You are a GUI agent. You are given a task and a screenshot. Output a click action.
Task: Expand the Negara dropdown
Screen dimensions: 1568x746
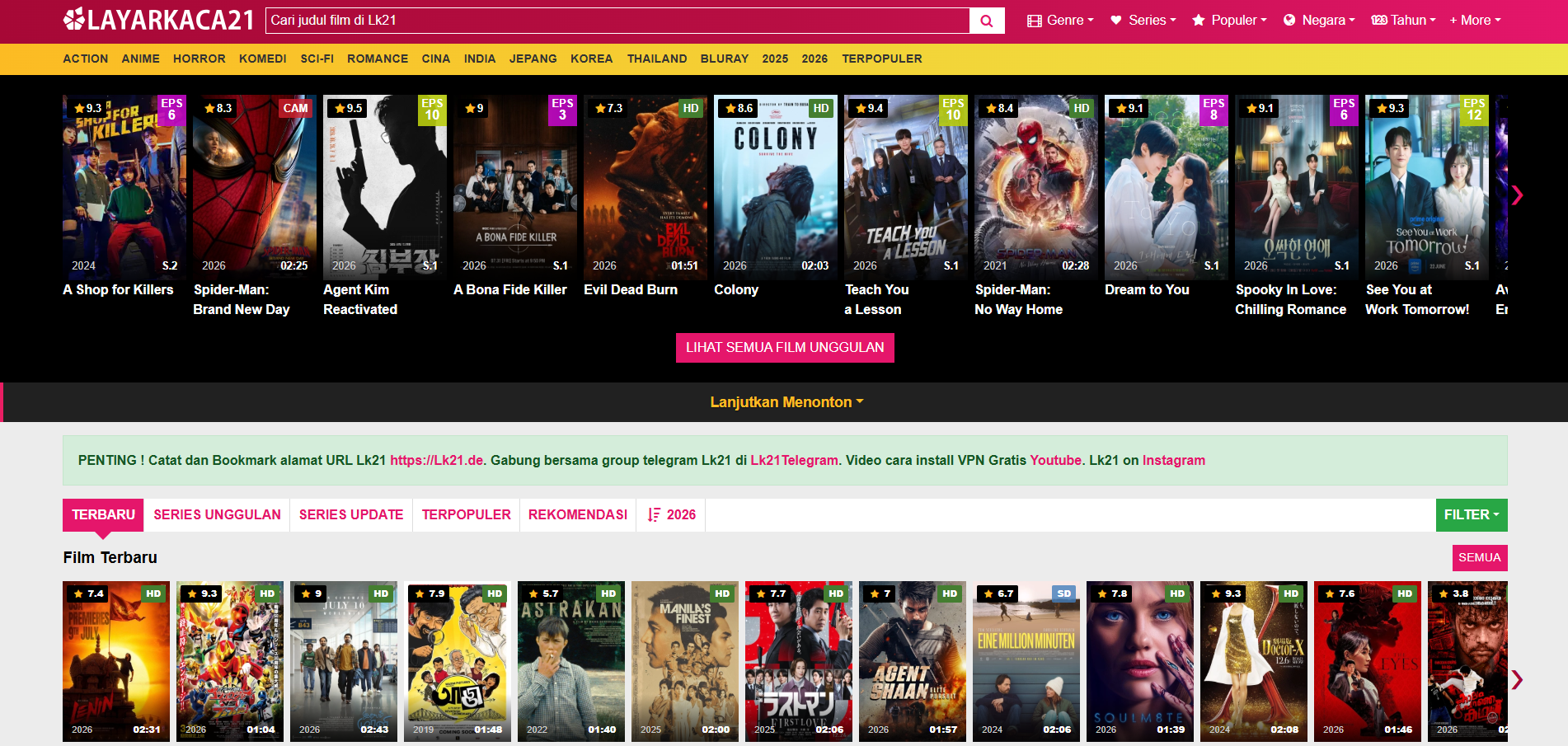1319,21
